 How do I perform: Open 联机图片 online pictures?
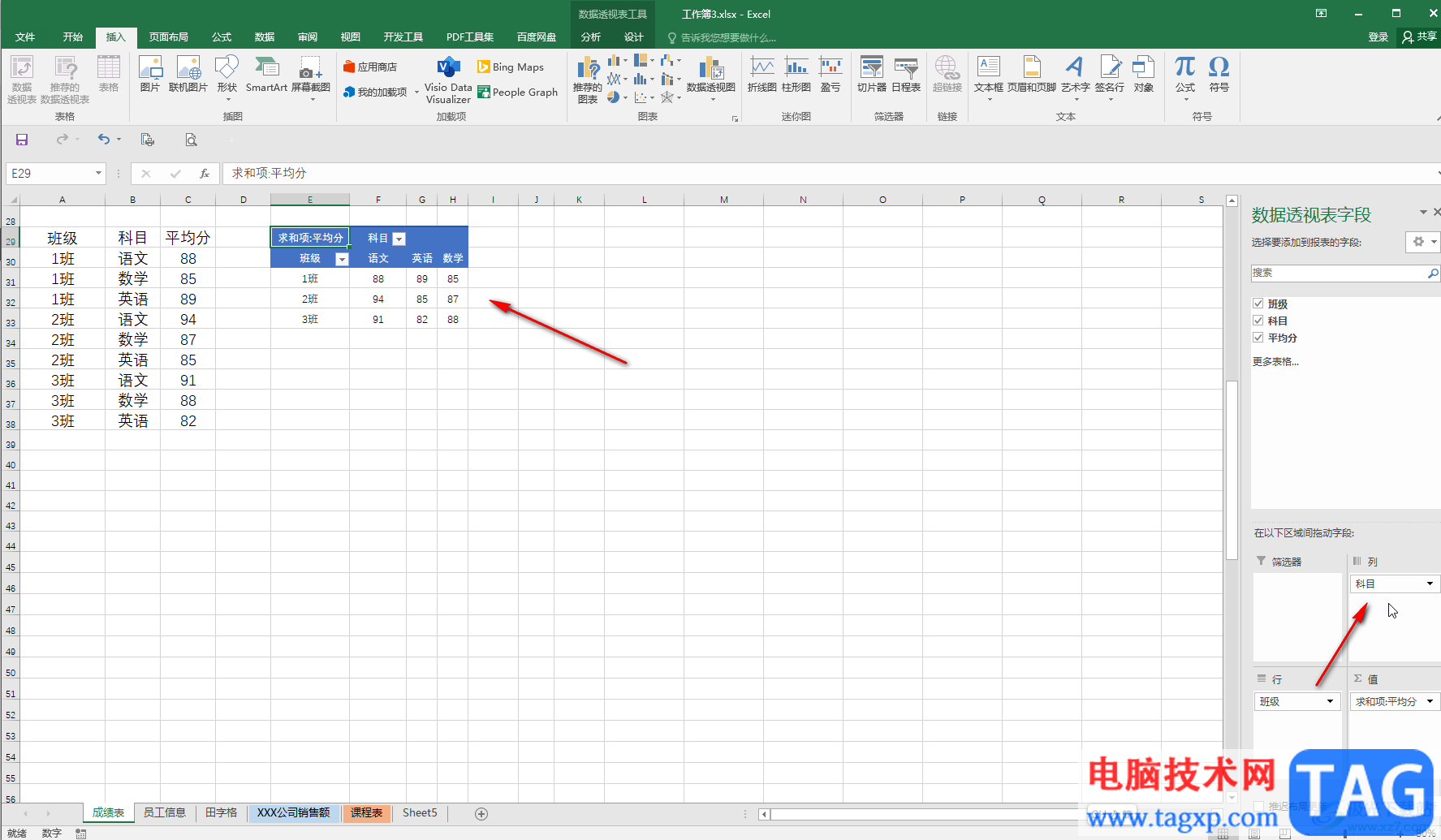[x=188, y=74]
